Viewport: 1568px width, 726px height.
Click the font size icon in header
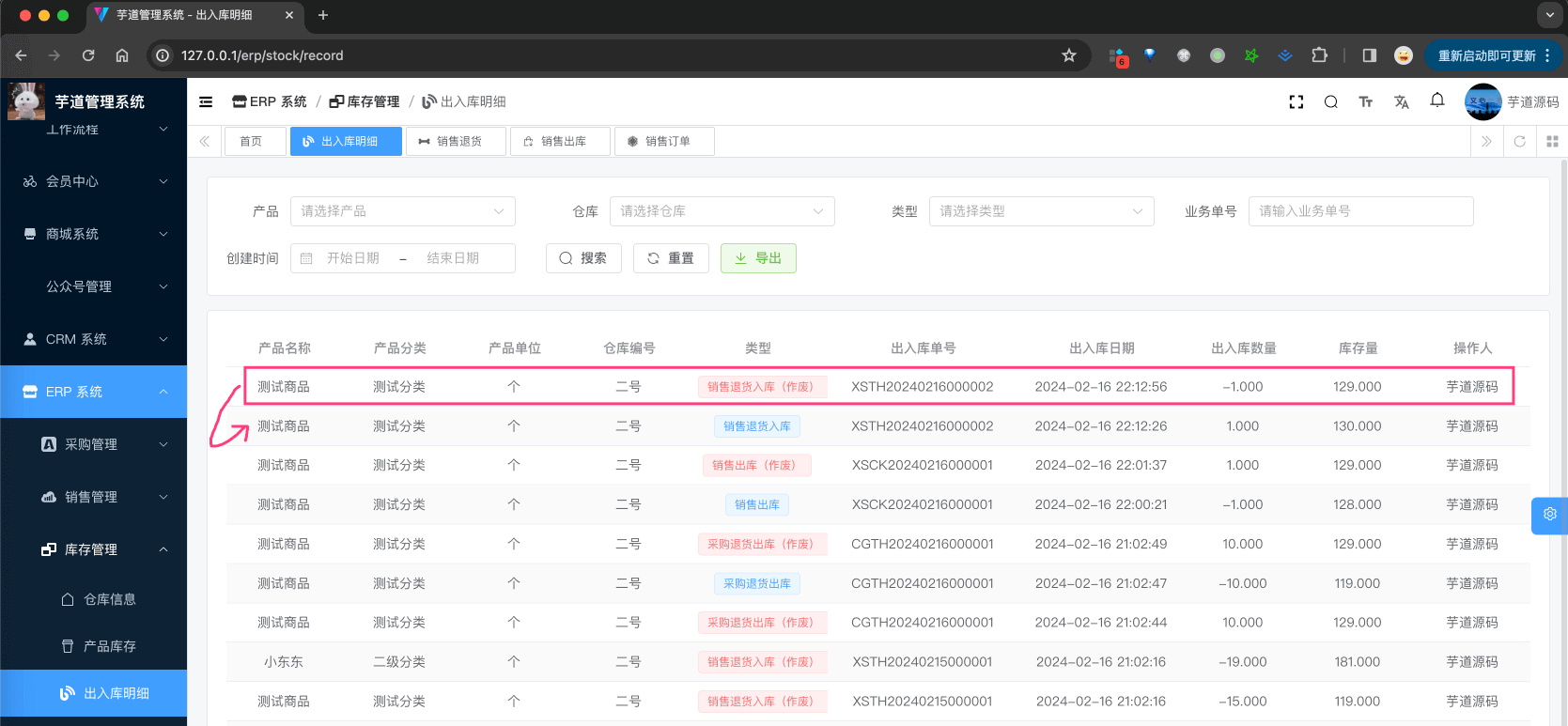pos(1366,102)
